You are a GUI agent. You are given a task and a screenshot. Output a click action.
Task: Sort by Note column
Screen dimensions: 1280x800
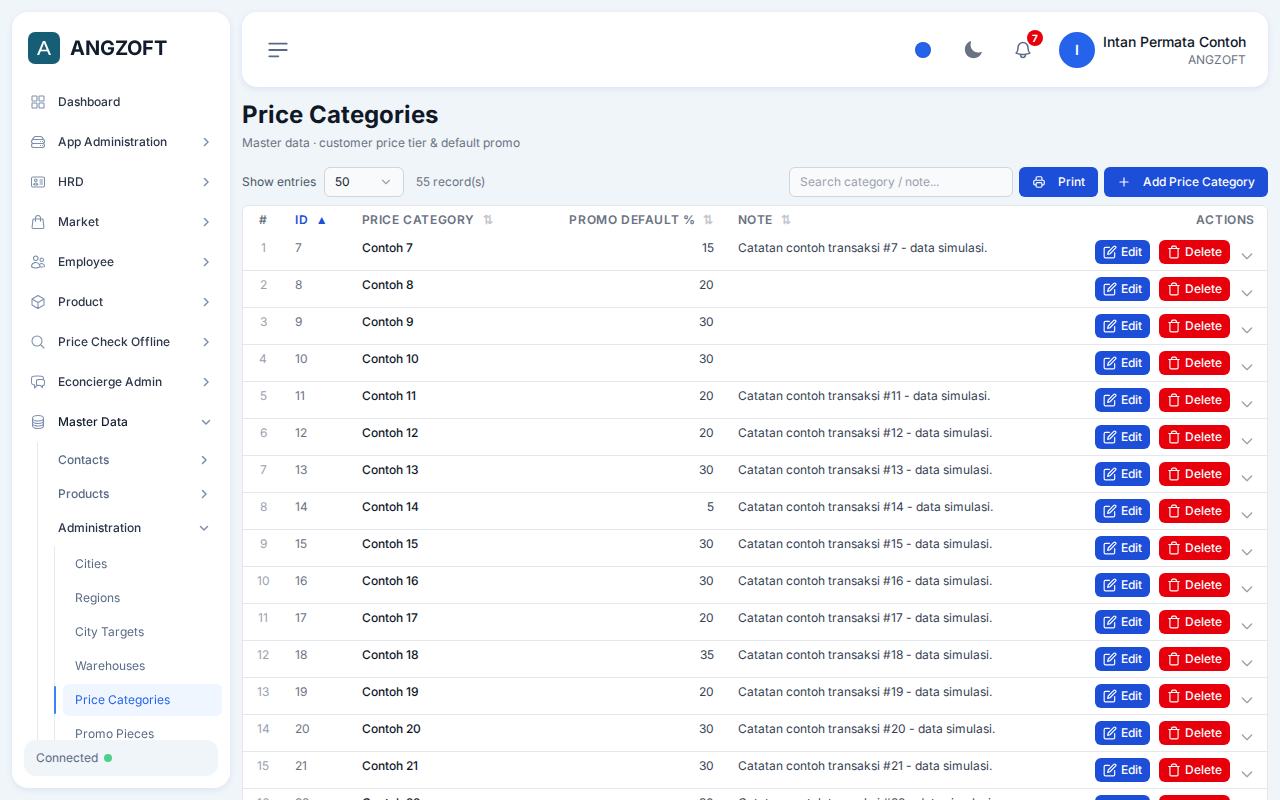[764, 220]
